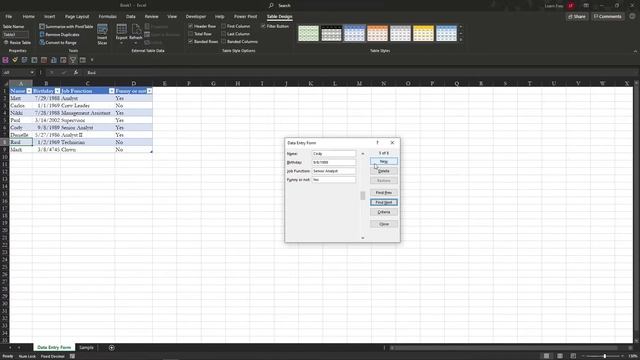Open the Comments pane button
The height and width of the screenshot is (360, 640).
coord(607,17)
